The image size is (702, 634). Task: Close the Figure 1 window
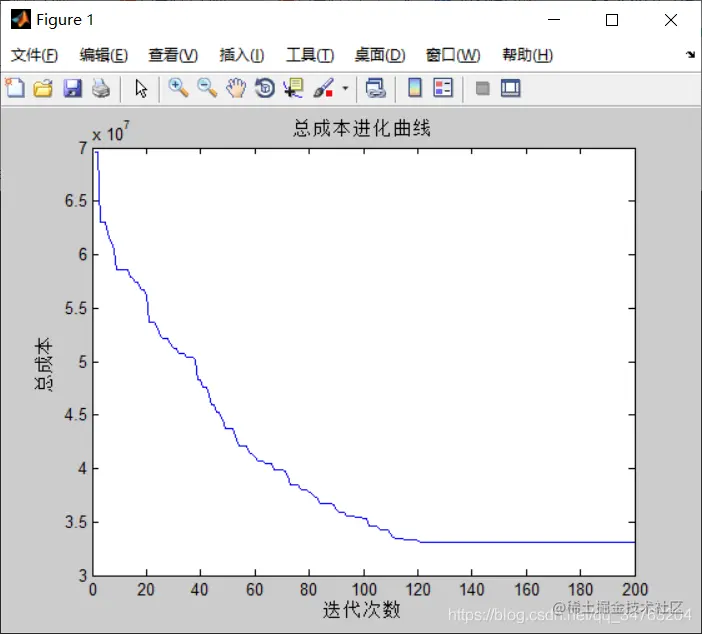[x=671, y=20]
